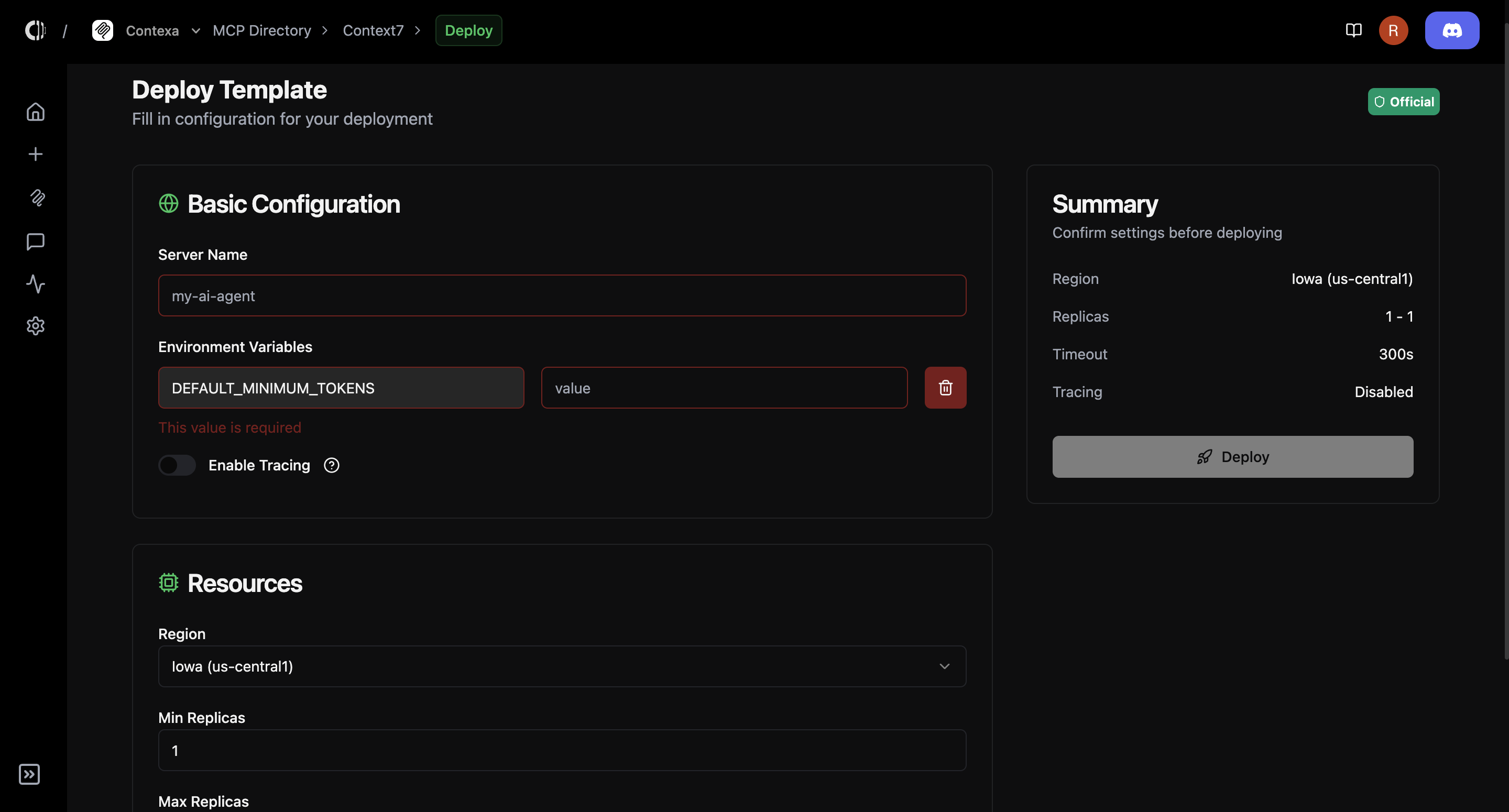
Task: Open the documentation book icon
Action: coord(1353,30)
